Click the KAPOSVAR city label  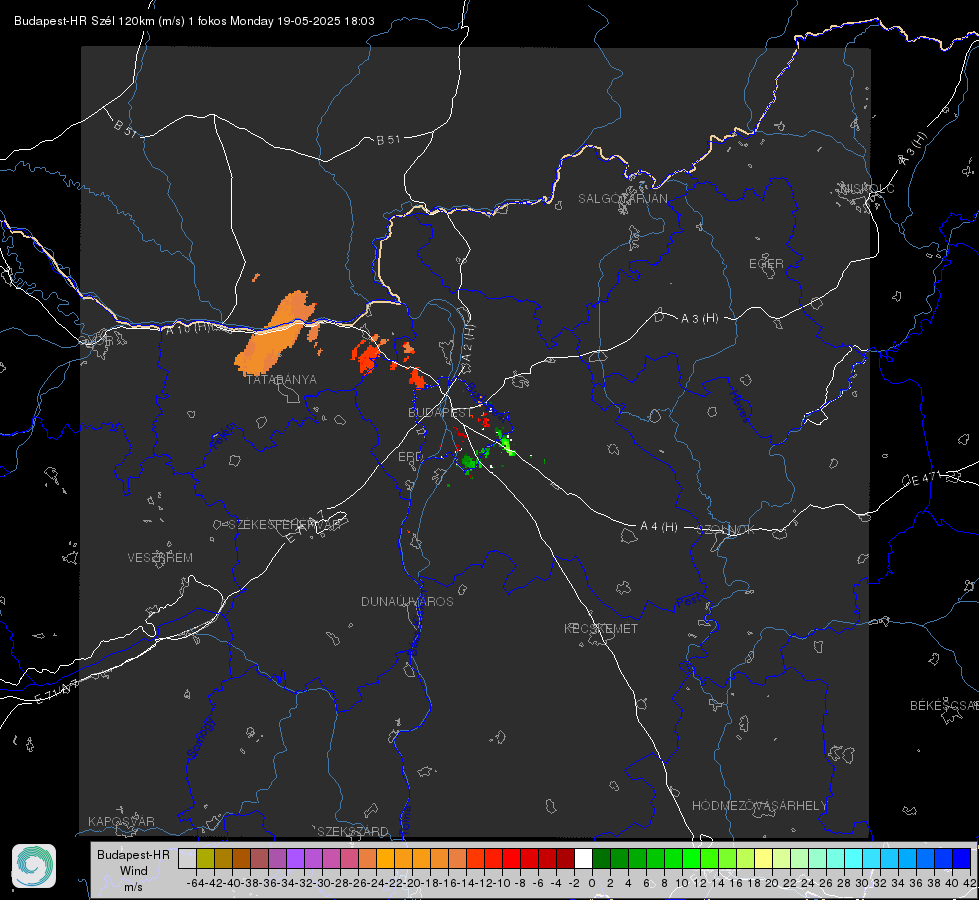click(121, 821)
